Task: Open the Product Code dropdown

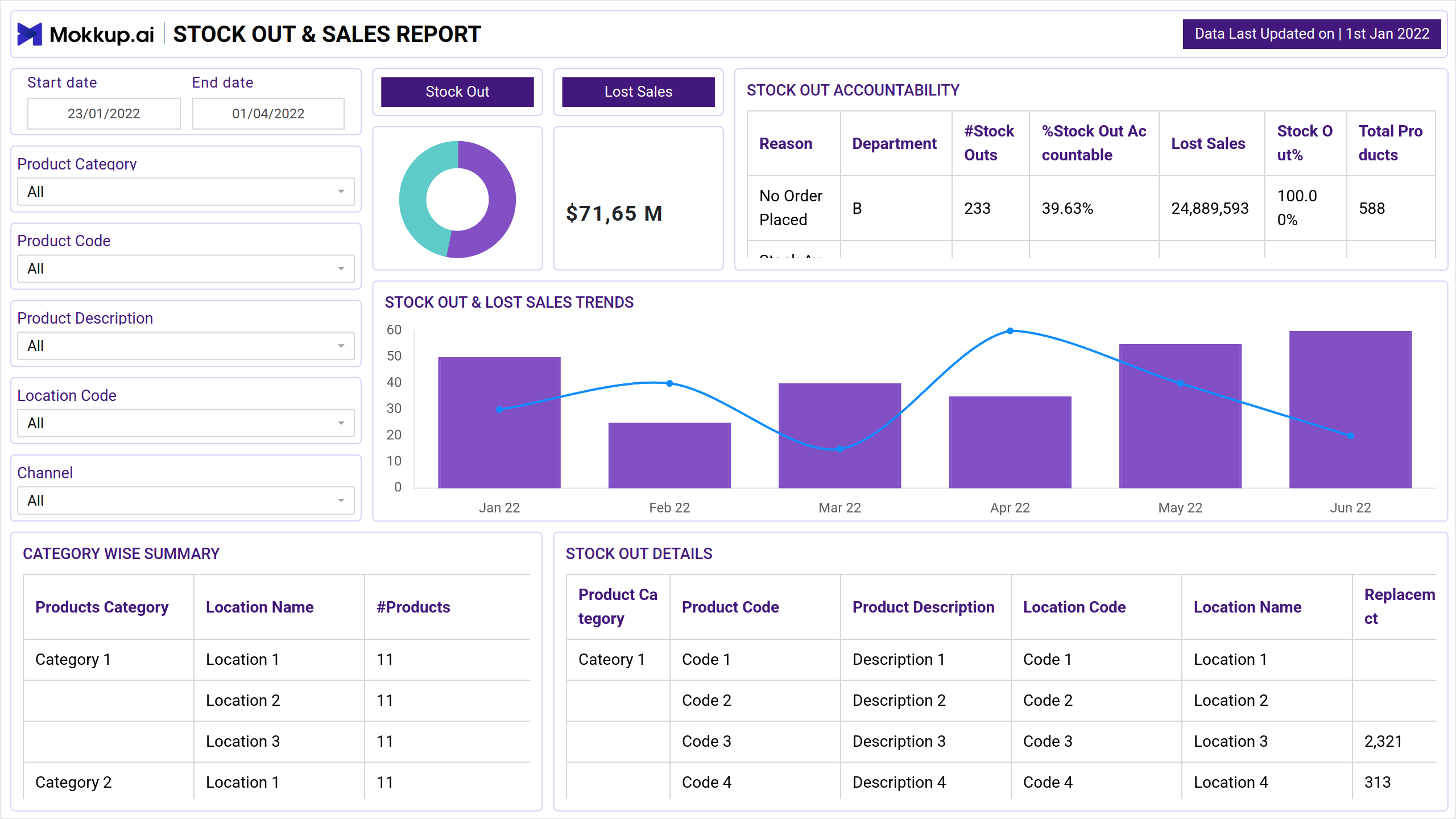Action: (186, 268)
